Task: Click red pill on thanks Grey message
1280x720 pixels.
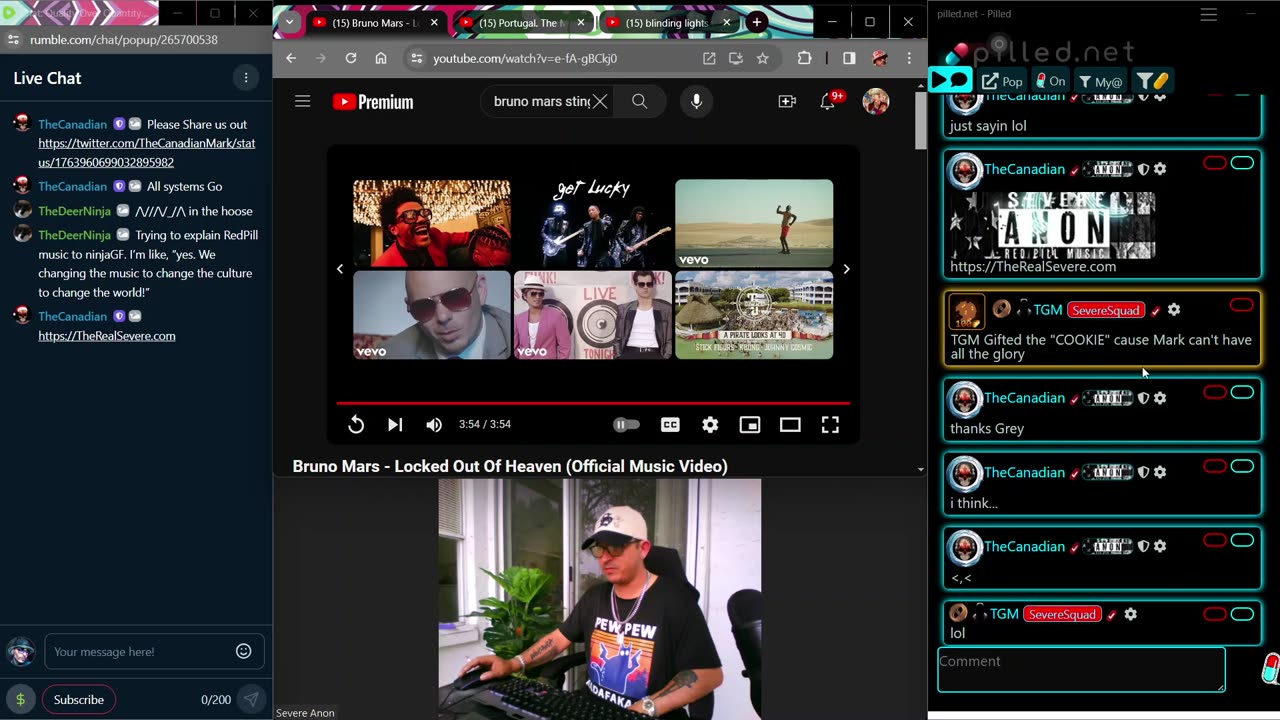Action: 1215,392
